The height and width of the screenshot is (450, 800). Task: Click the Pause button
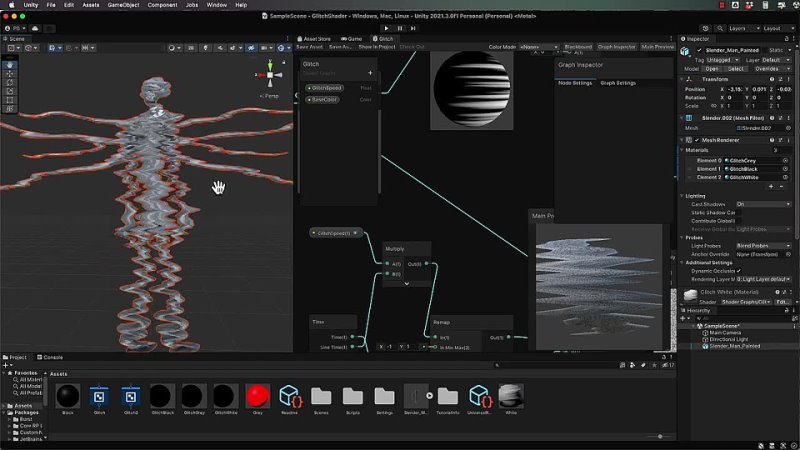(399, 28)
